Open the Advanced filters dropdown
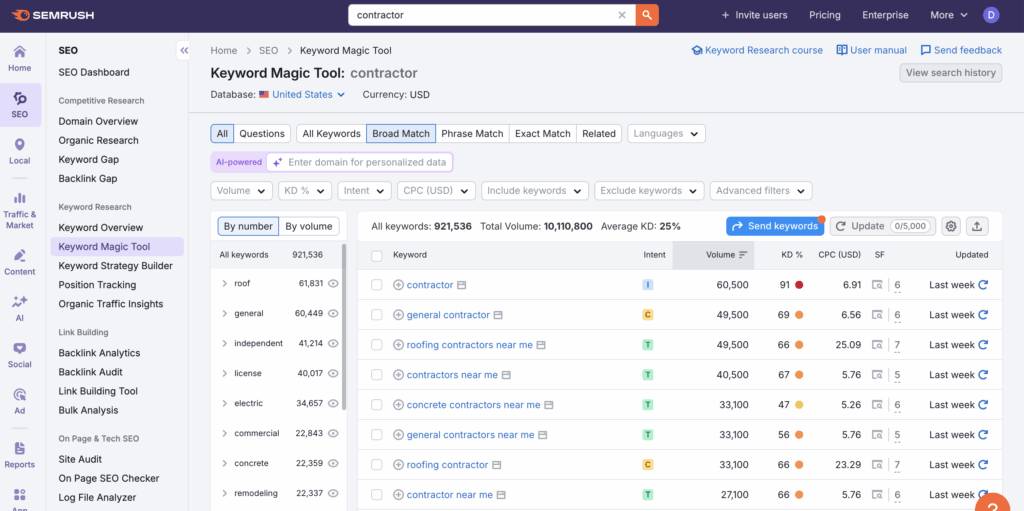 761,191
